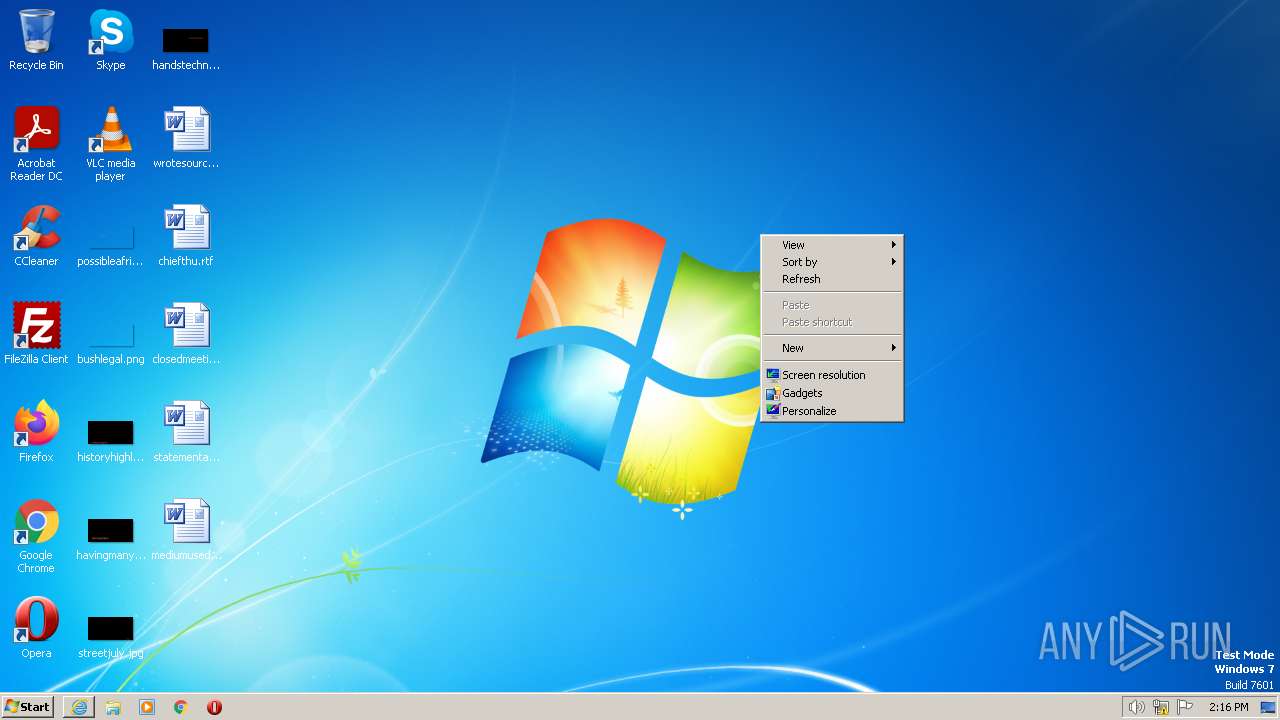The width and height of the screenshot is (1280, 720).
Task: Select the statementa... Word document
Action: [186, 432]
